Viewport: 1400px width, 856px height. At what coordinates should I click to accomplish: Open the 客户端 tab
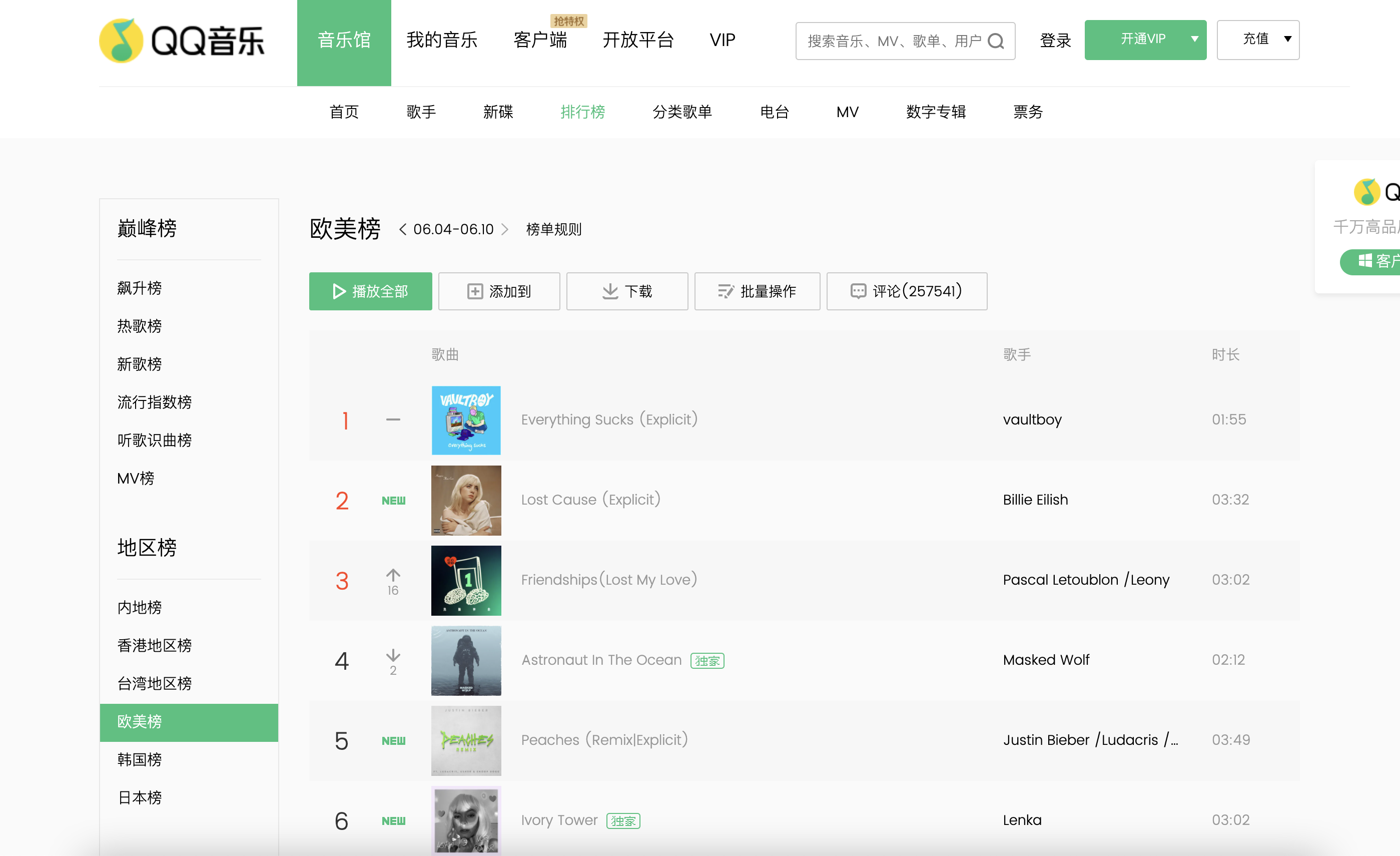click(540, 40)
